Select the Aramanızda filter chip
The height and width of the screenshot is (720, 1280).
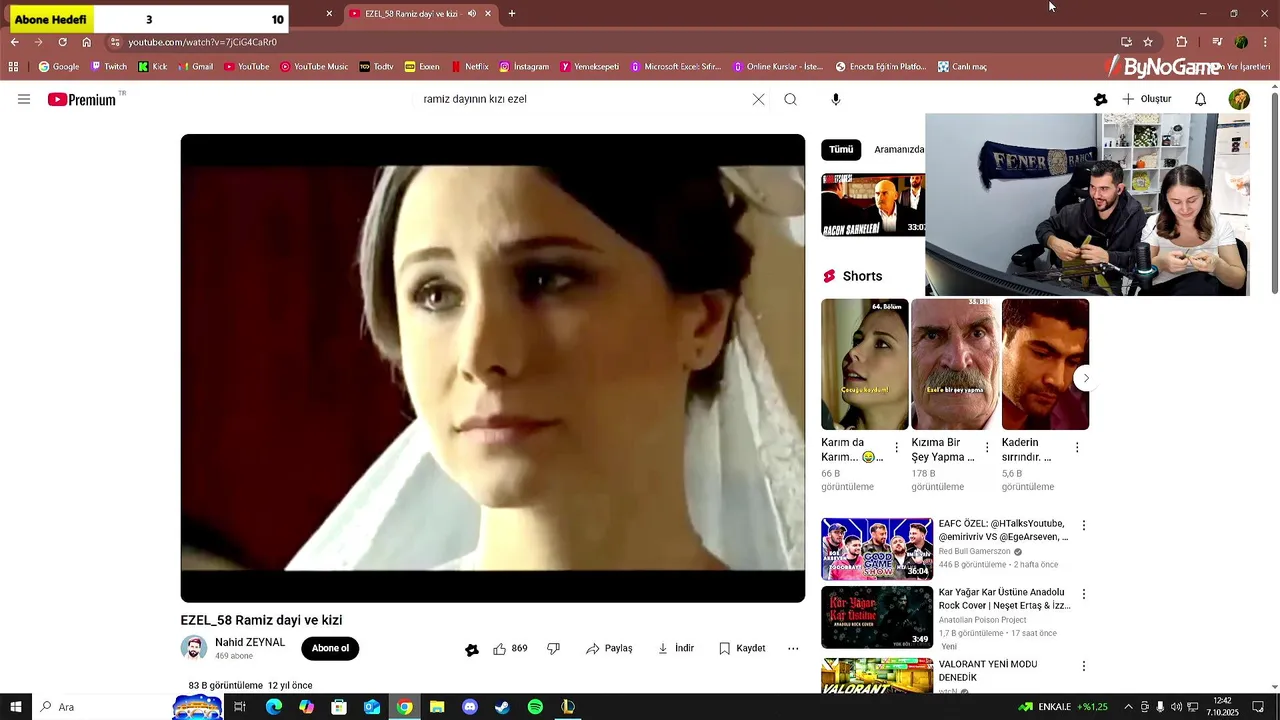coord(899,149)
